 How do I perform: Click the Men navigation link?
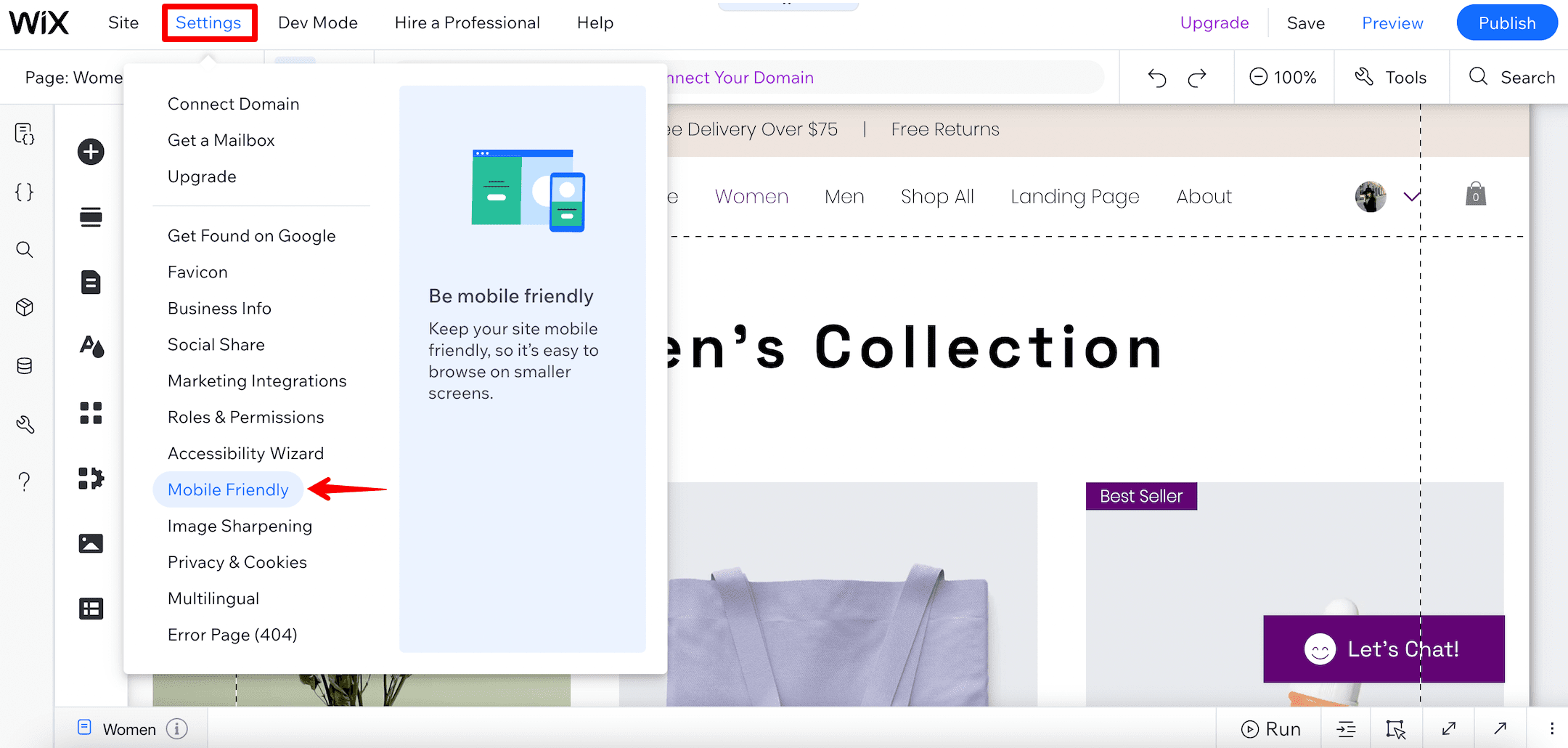coord(844,197)
